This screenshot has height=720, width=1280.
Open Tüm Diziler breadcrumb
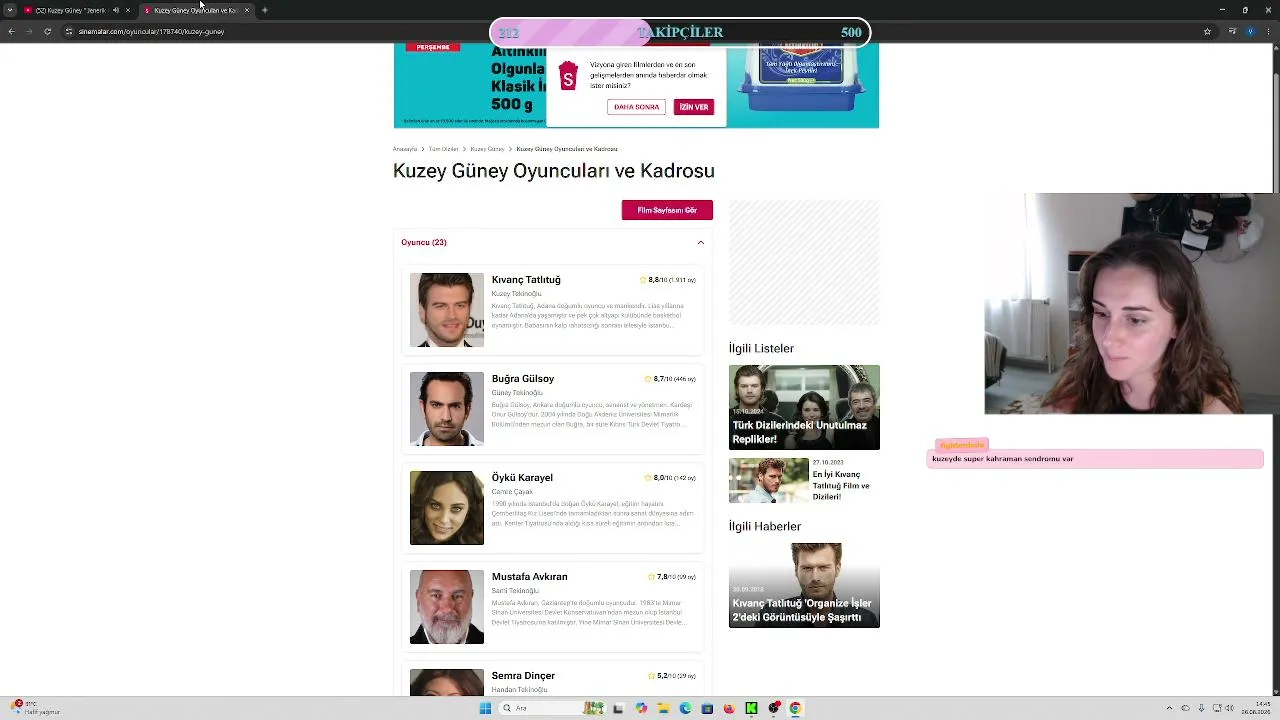[x=443, y=149]
